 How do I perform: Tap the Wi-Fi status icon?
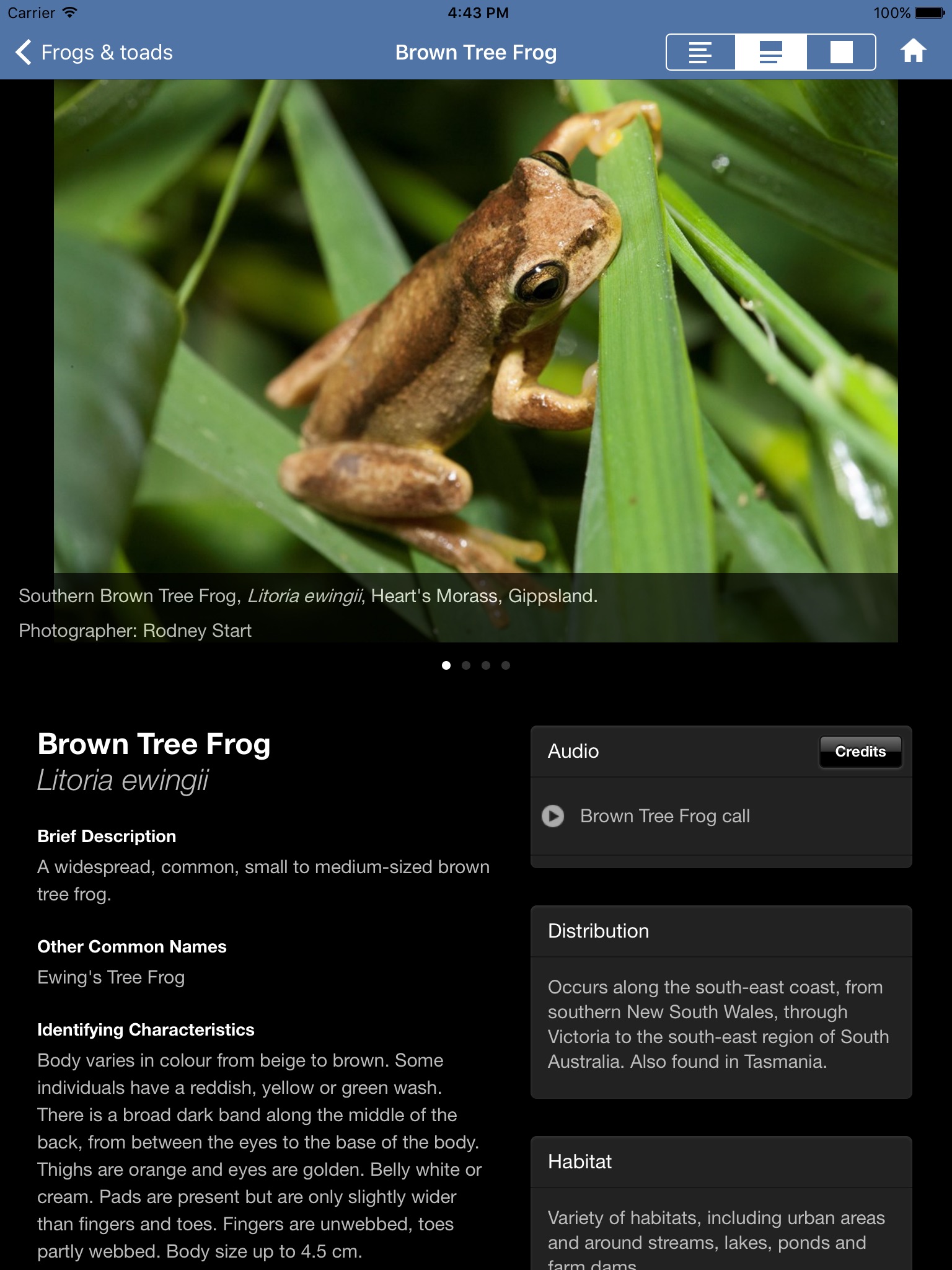click(70, 12)
